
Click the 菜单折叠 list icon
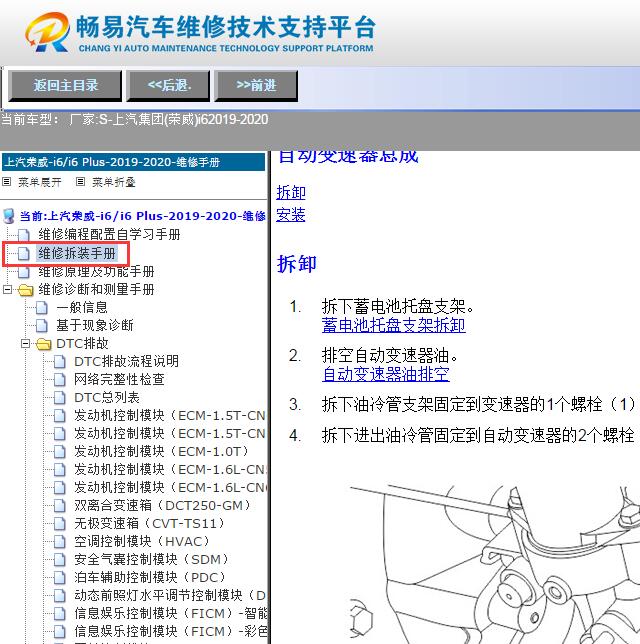[81, 182]
